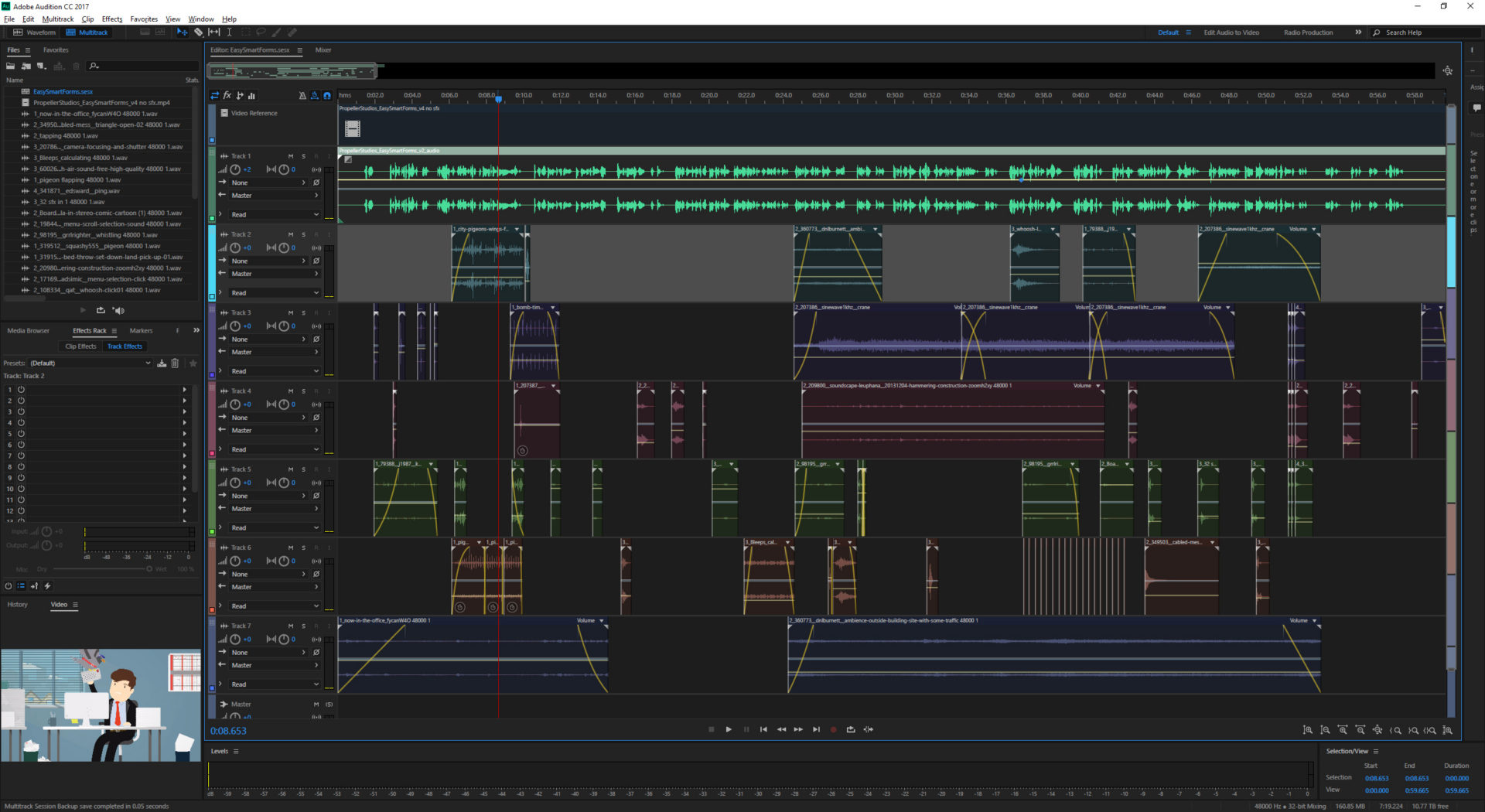The image size is (1485, 812).
Task: Solo Track 2
Action: coord(303,234)
